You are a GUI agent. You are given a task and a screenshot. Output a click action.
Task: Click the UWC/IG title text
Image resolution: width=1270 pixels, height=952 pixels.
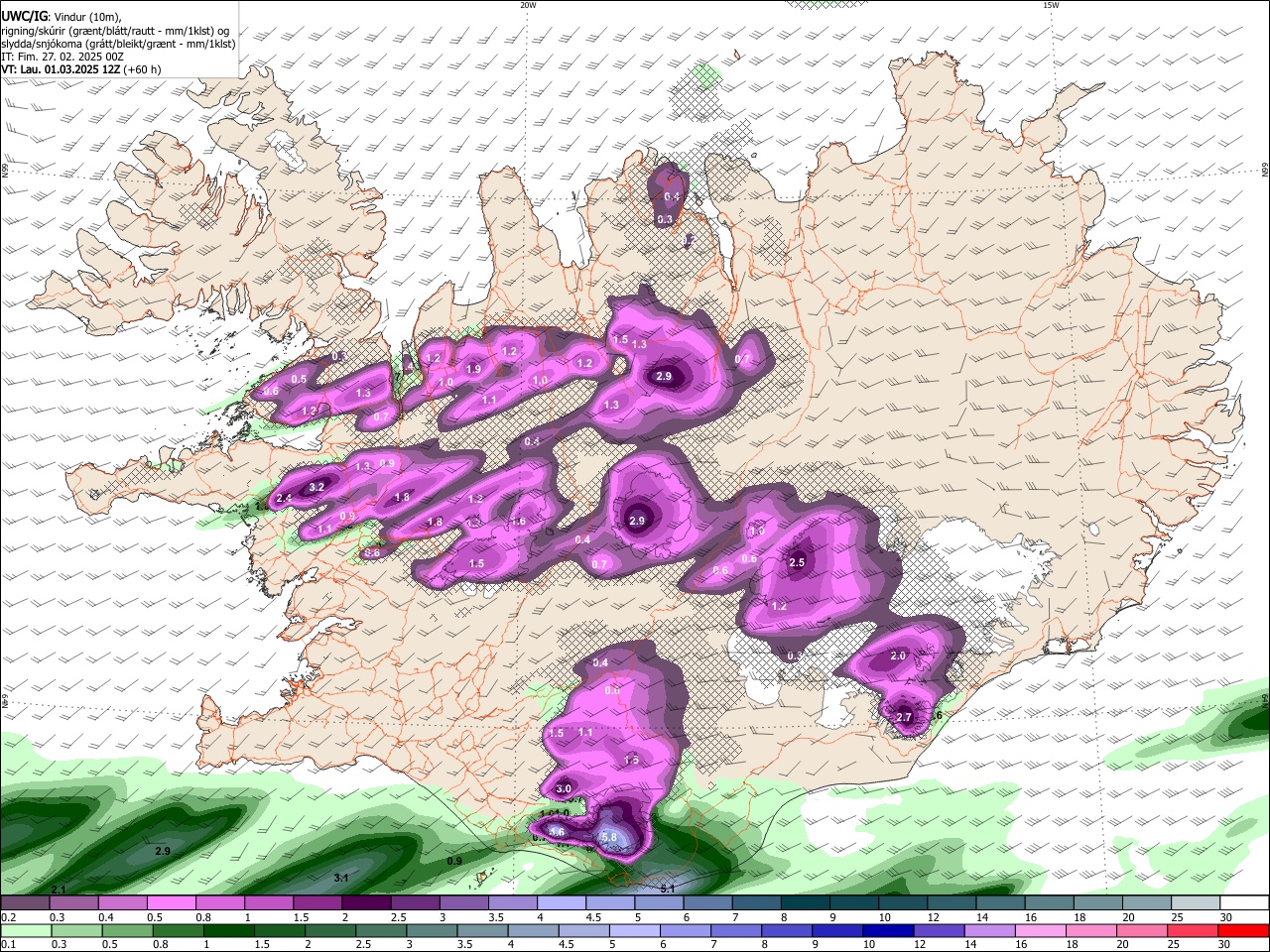24,17
